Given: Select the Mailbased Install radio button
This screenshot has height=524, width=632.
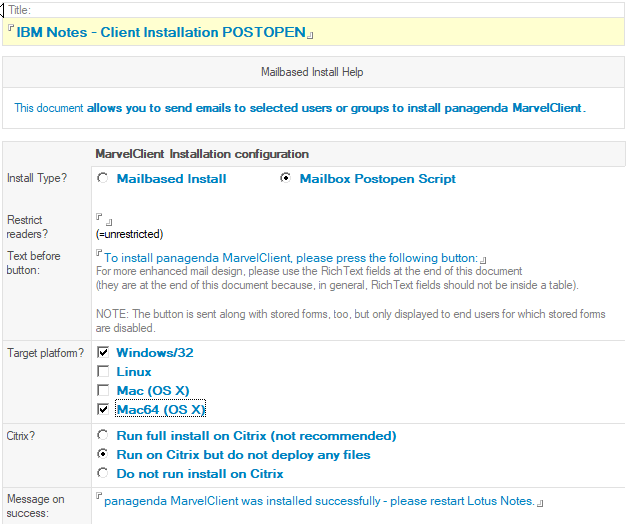Looking at the screenshot, I should [x=103, y=178].
